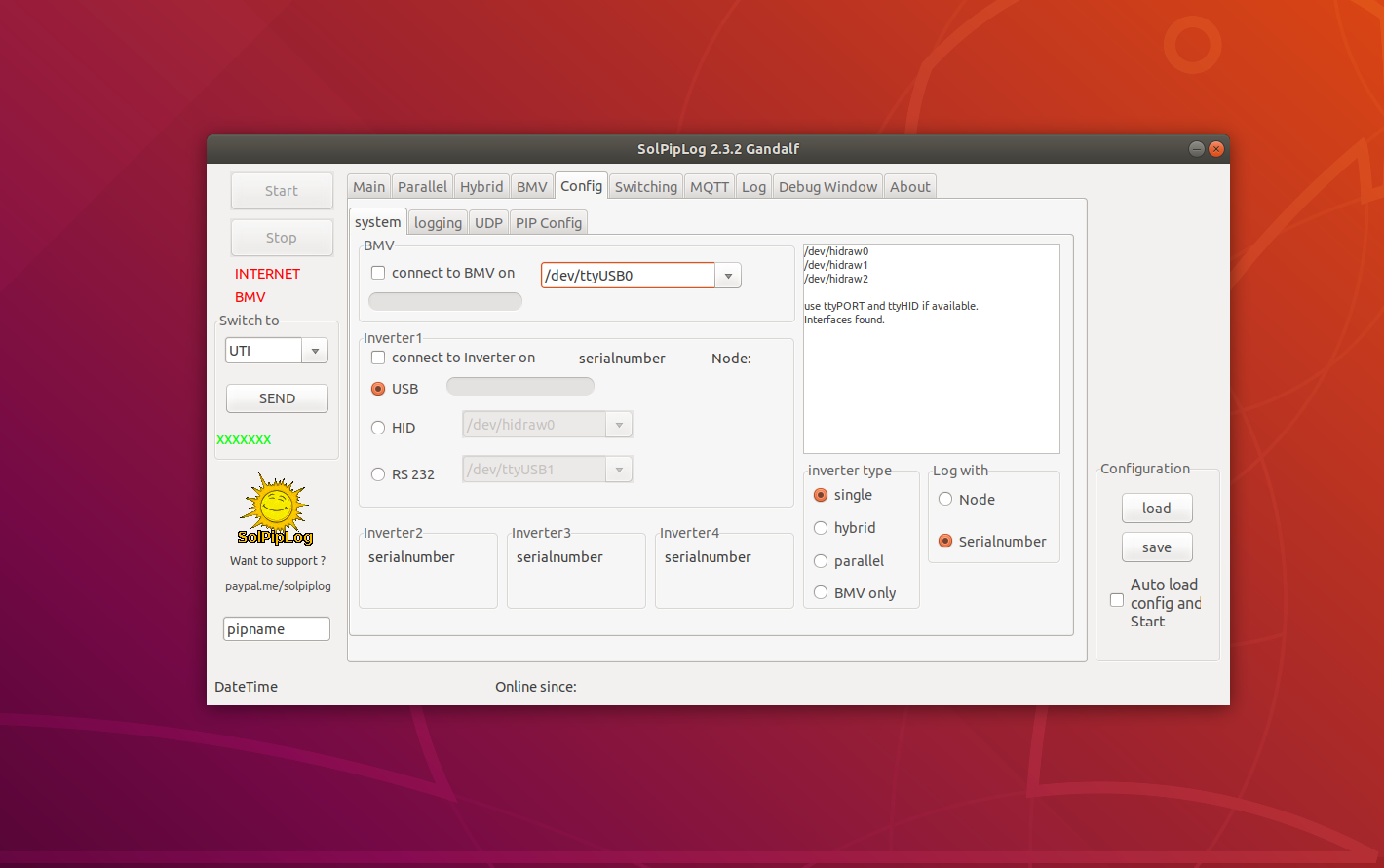Switch to the Switching tab
The width and height of the screenshot is (1384, 868).
point(646,187)
